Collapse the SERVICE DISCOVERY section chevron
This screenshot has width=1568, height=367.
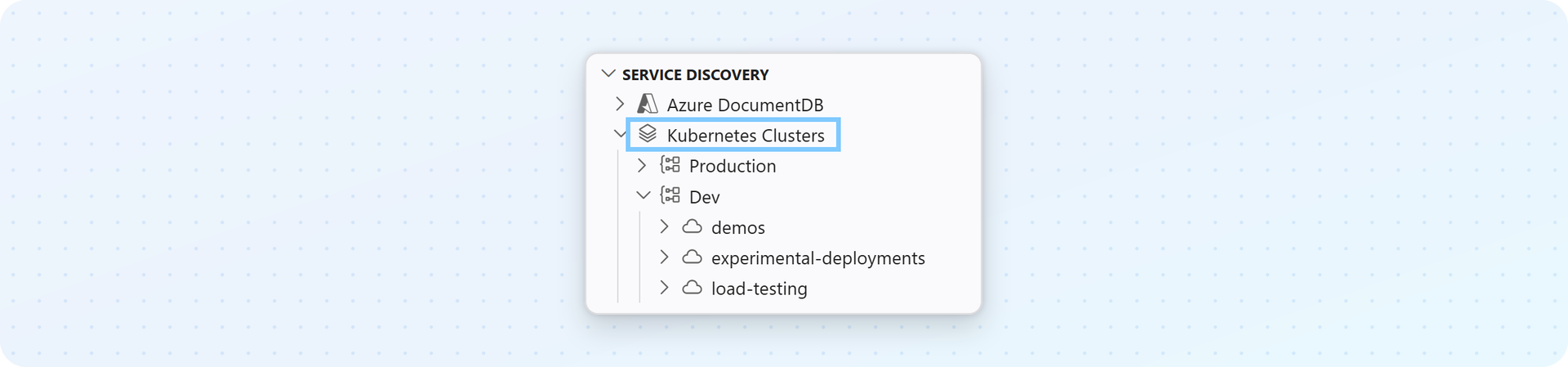[608, 74]
